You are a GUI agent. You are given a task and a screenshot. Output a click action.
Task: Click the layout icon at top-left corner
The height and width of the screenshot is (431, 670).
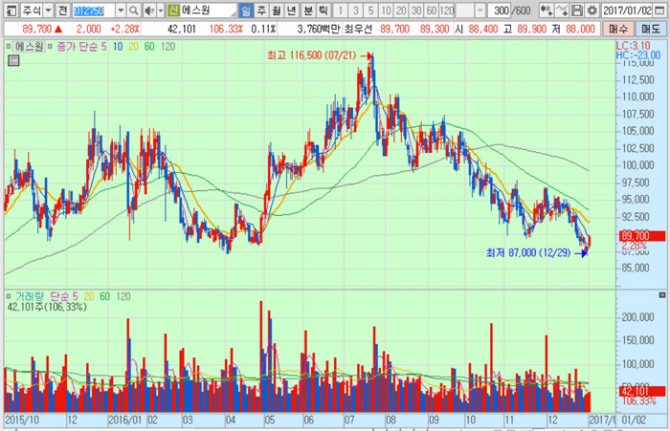[x=8, y=9]
